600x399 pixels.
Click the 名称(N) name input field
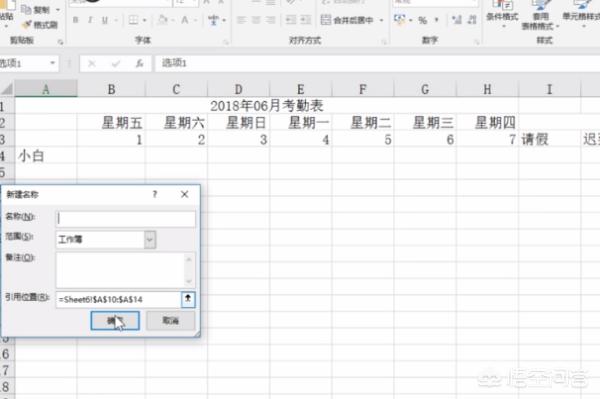(x=126, y=218)
